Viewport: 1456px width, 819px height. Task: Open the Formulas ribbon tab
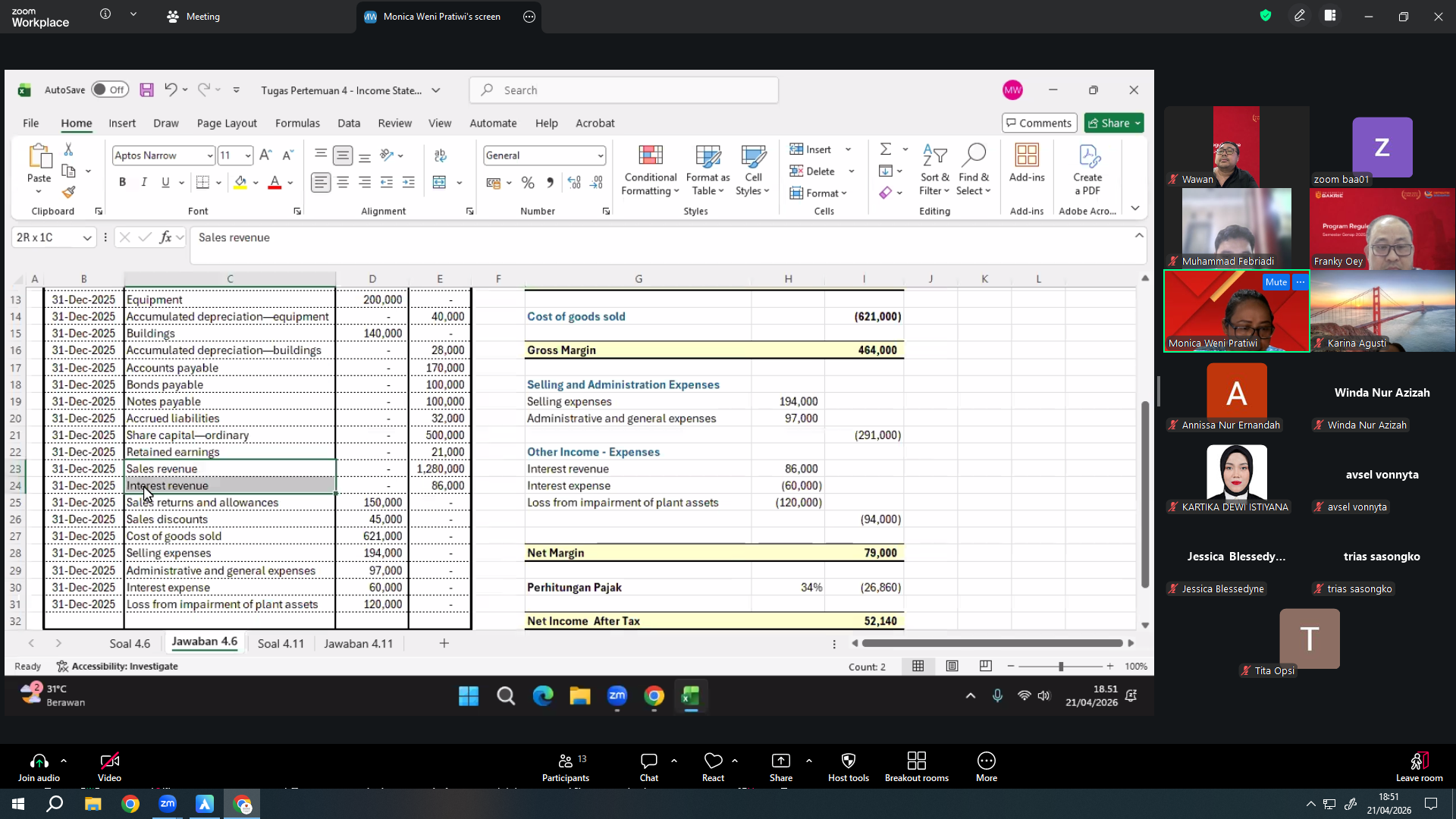point(297,123)
